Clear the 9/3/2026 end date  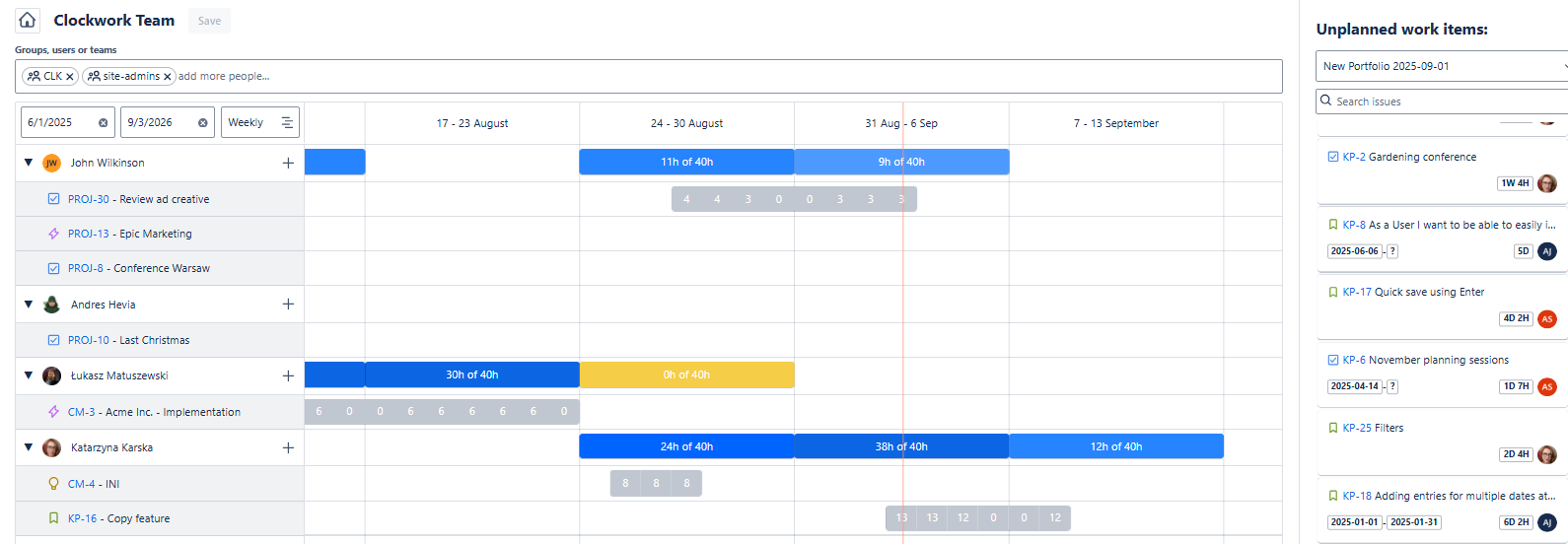click(202, 123)
